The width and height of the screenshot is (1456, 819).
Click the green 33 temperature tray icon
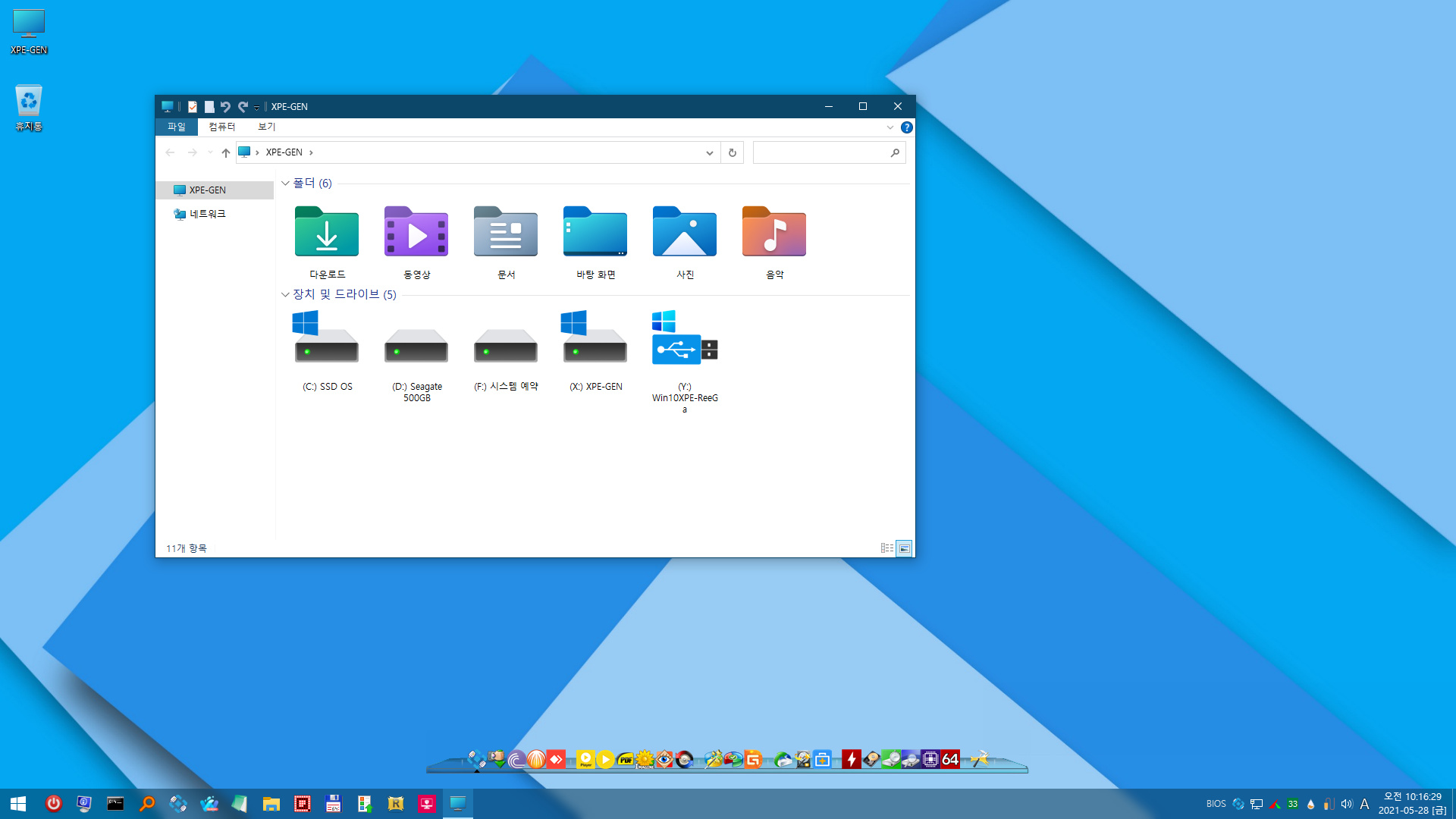[x=1292, y=804]
